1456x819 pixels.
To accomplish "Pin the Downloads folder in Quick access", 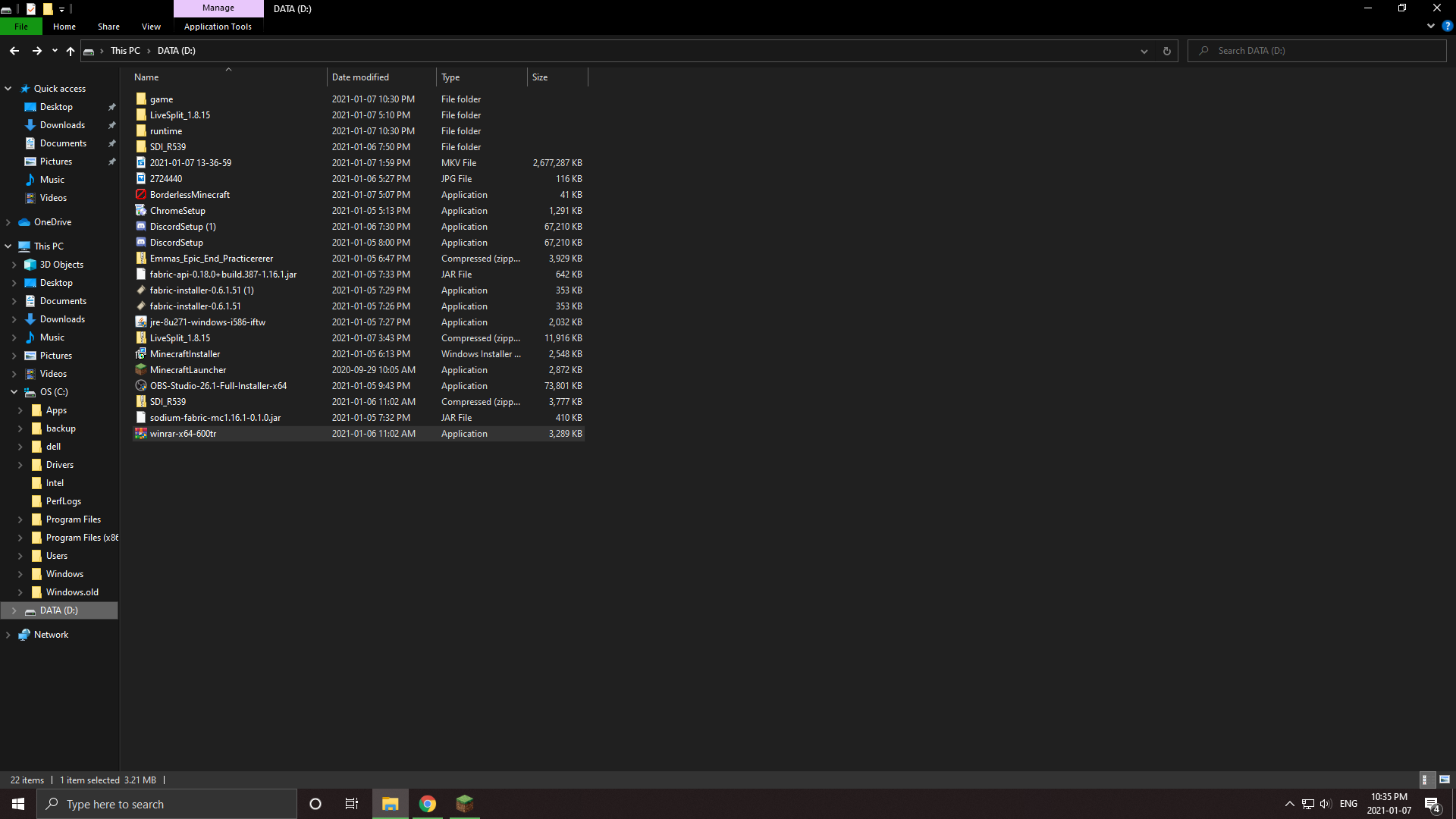I will pos(111,124).
